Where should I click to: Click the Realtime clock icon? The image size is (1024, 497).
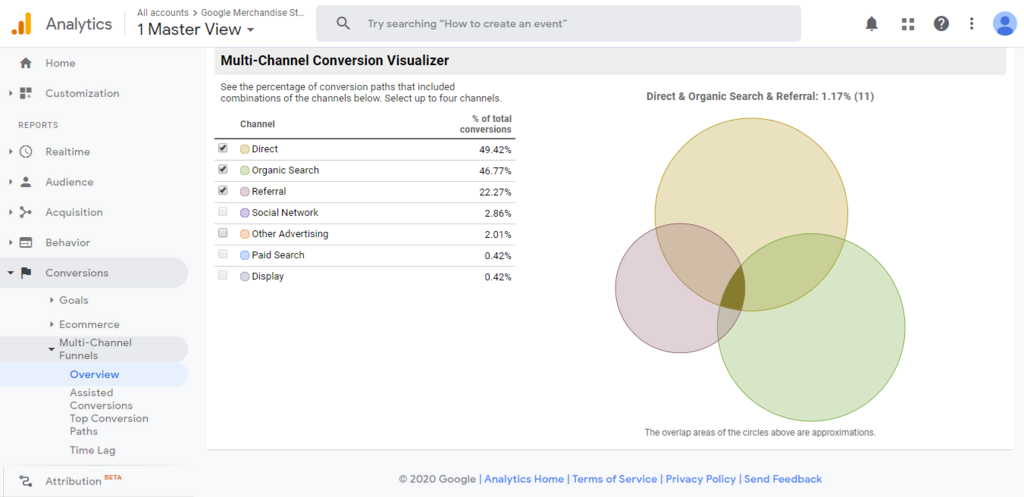[x=26, y=152]
